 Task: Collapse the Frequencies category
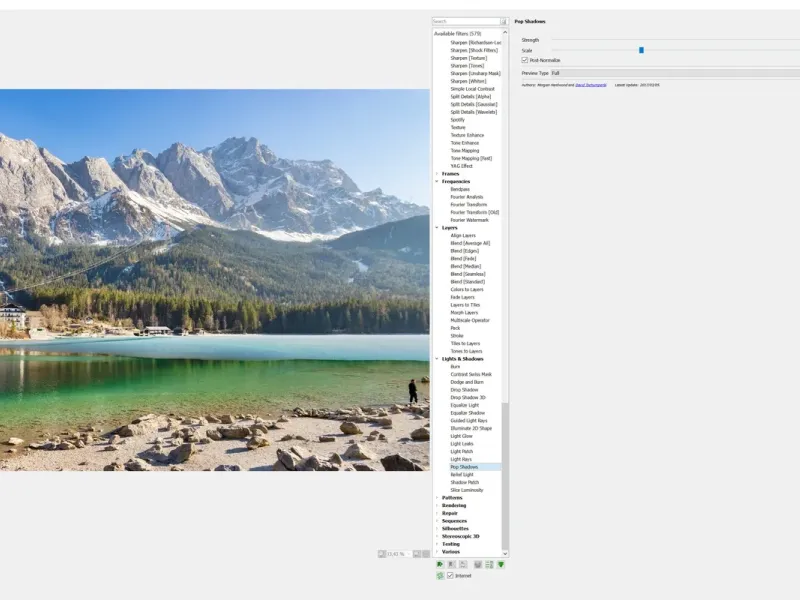(x=437, y=181)
